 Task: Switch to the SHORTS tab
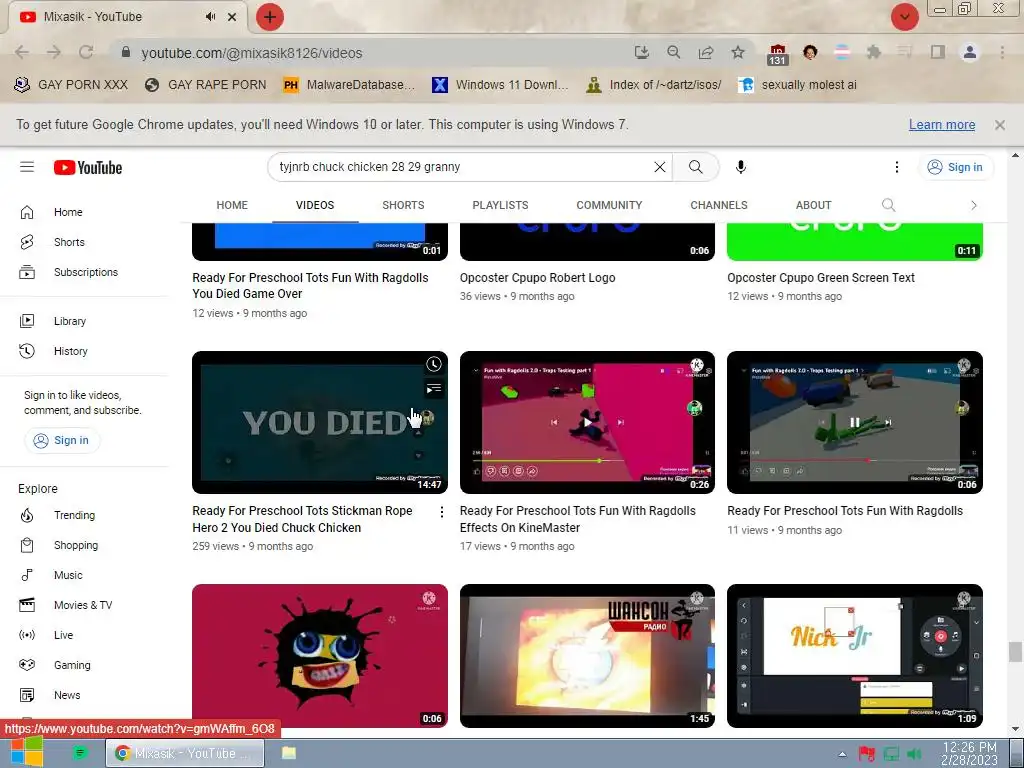click(403, 205)
